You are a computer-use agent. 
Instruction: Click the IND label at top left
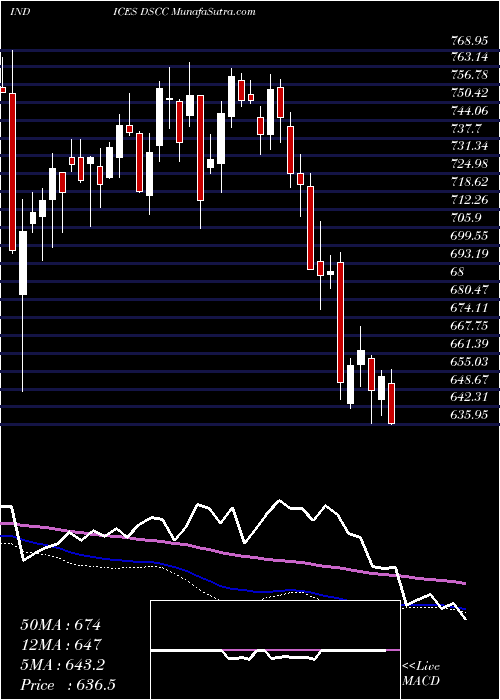pyautogui.click(x=20, y=12)
